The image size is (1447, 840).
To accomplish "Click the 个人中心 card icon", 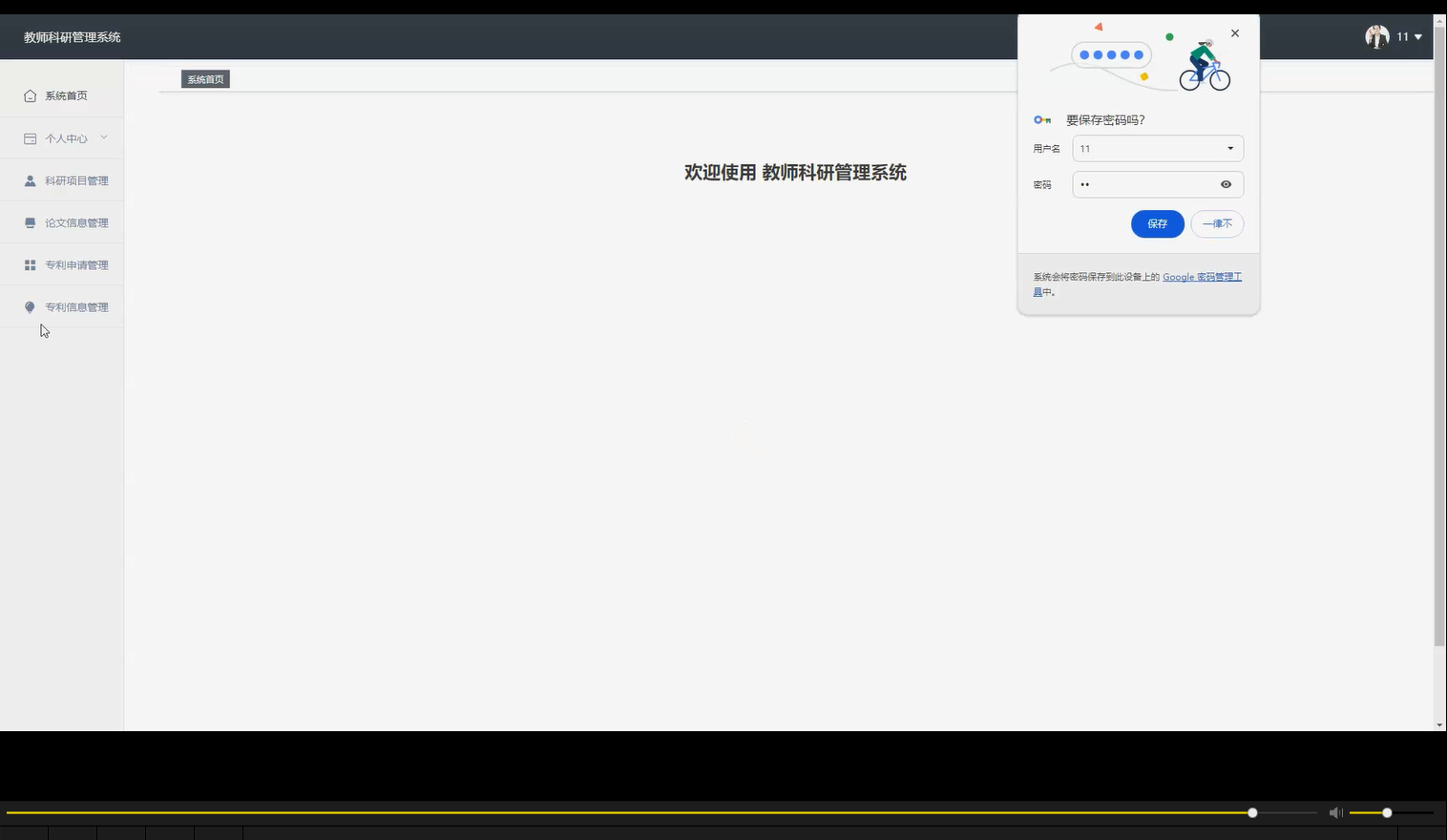I will [30, 137].
